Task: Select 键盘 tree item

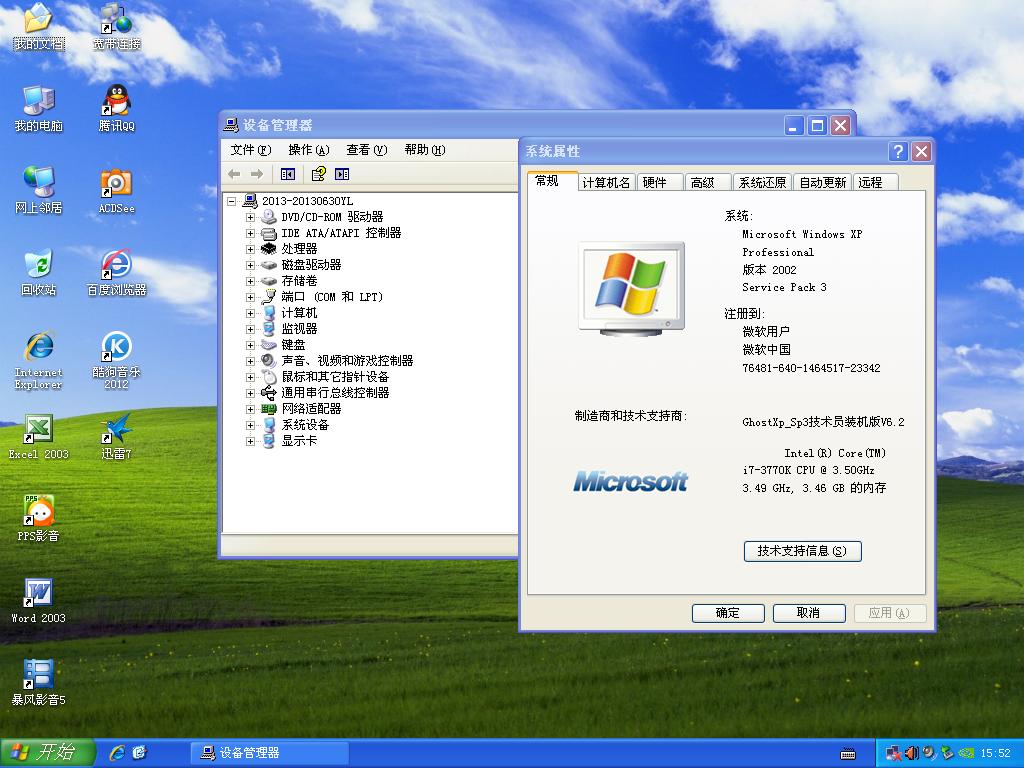Action: point(293,345)
